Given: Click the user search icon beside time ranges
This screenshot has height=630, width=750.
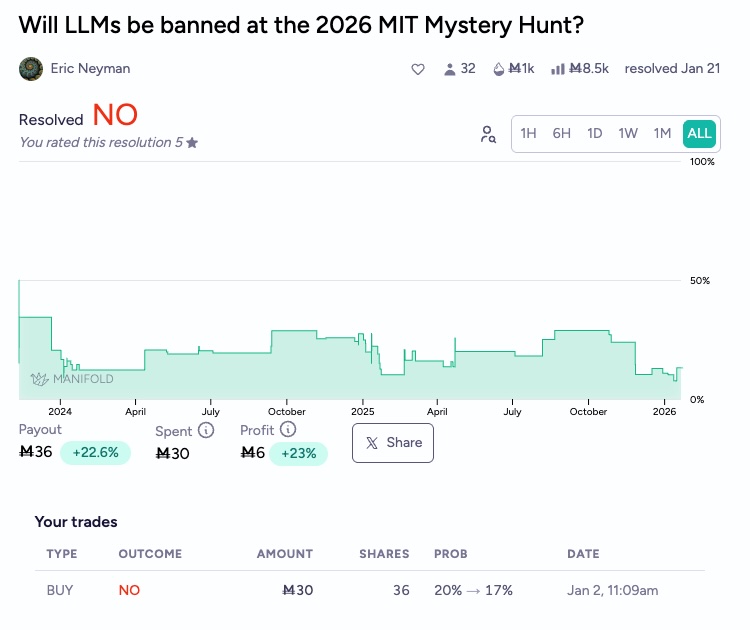Looking at the screenshot, I should [488, 134].
